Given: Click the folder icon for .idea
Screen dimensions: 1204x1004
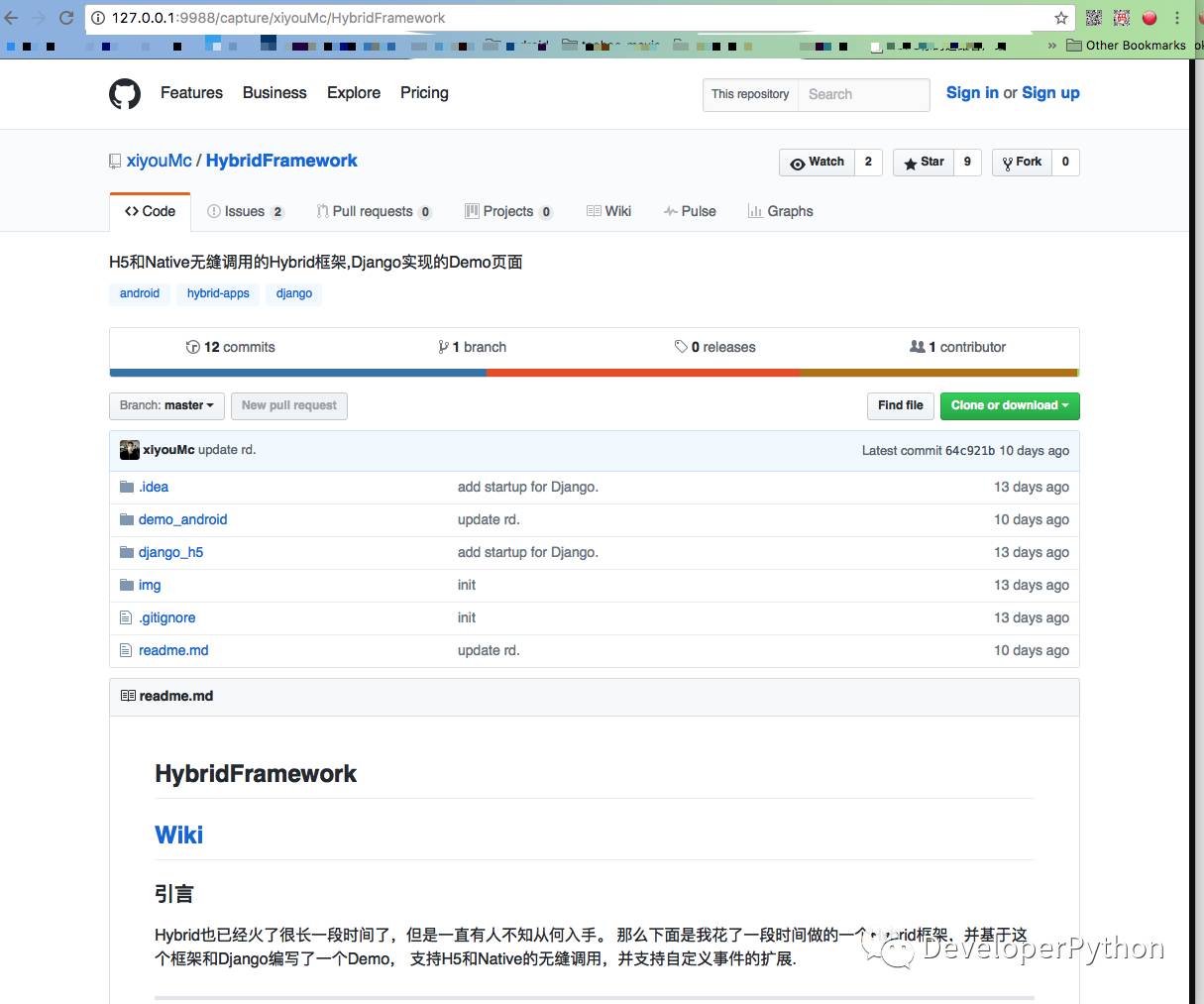Looking at the screenshot, I should [x=126, y=487].
